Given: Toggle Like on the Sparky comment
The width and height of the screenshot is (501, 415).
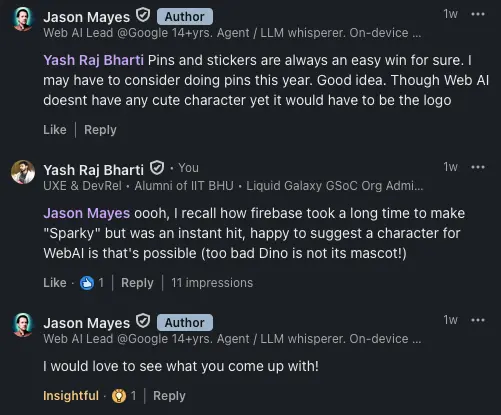Looking at the screenshot, I should pyautogui.click(x=55, y=283).
